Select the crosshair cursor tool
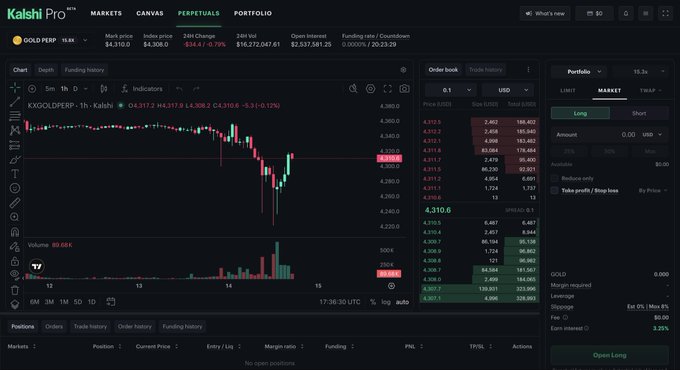Screen dimensions: 680x370 [15, 88]
